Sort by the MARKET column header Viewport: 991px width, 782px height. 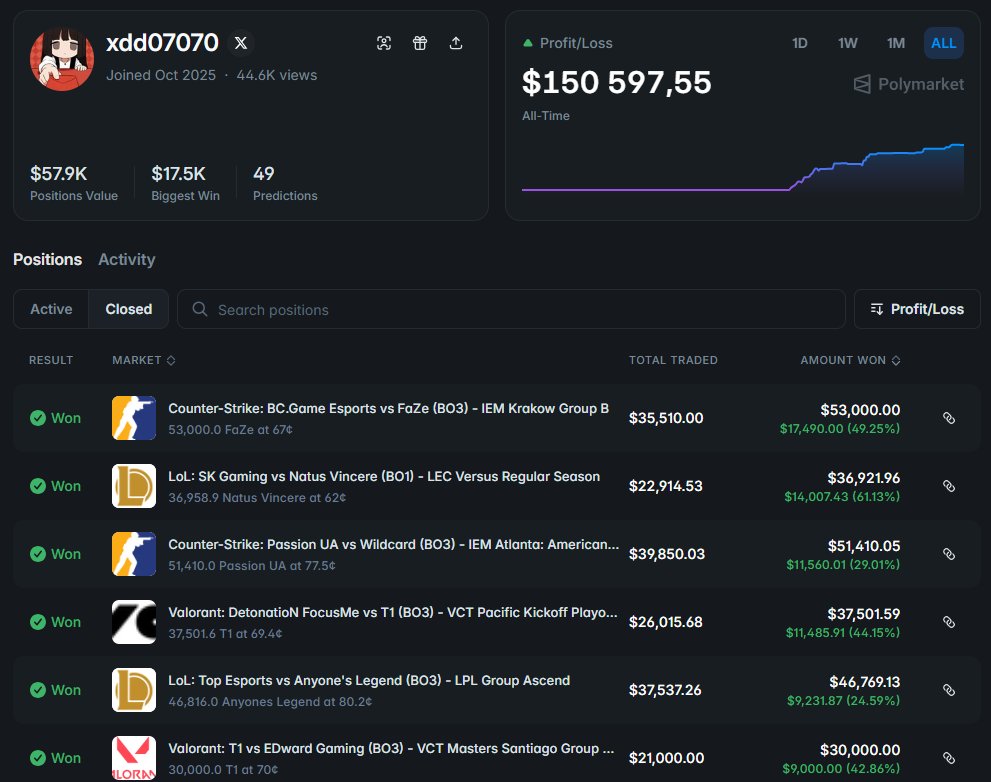pyautogui.click(x=143, y=360)
